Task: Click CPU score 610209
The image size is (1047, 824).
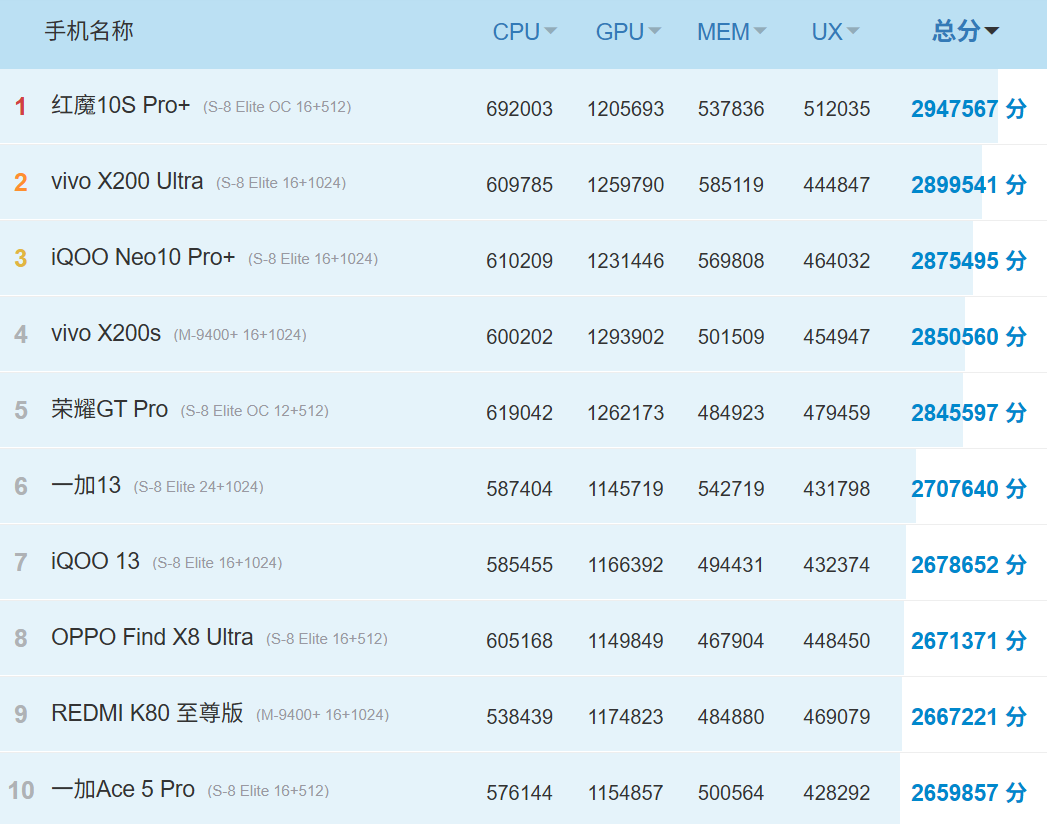Action: (x=519, y=261)
